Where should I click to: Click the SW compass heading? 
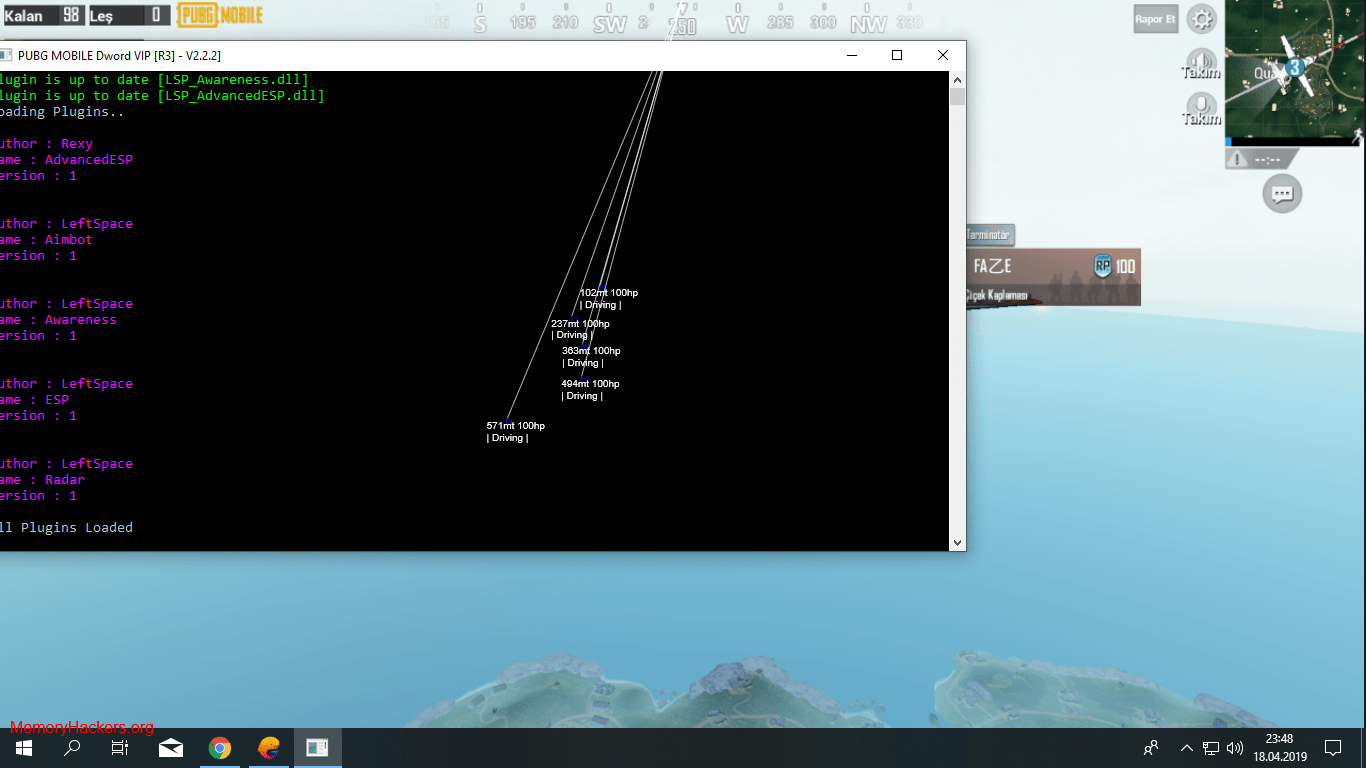[x=610, y=24]
